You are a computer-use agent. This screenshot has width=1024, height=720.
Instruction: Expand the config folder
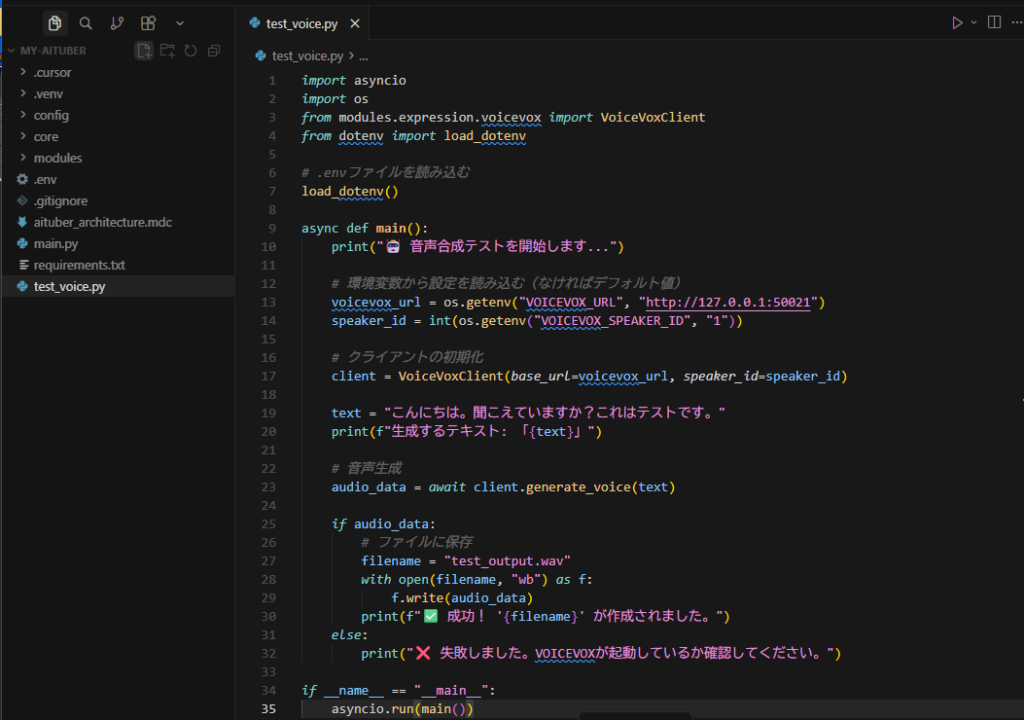click(51, 115)
